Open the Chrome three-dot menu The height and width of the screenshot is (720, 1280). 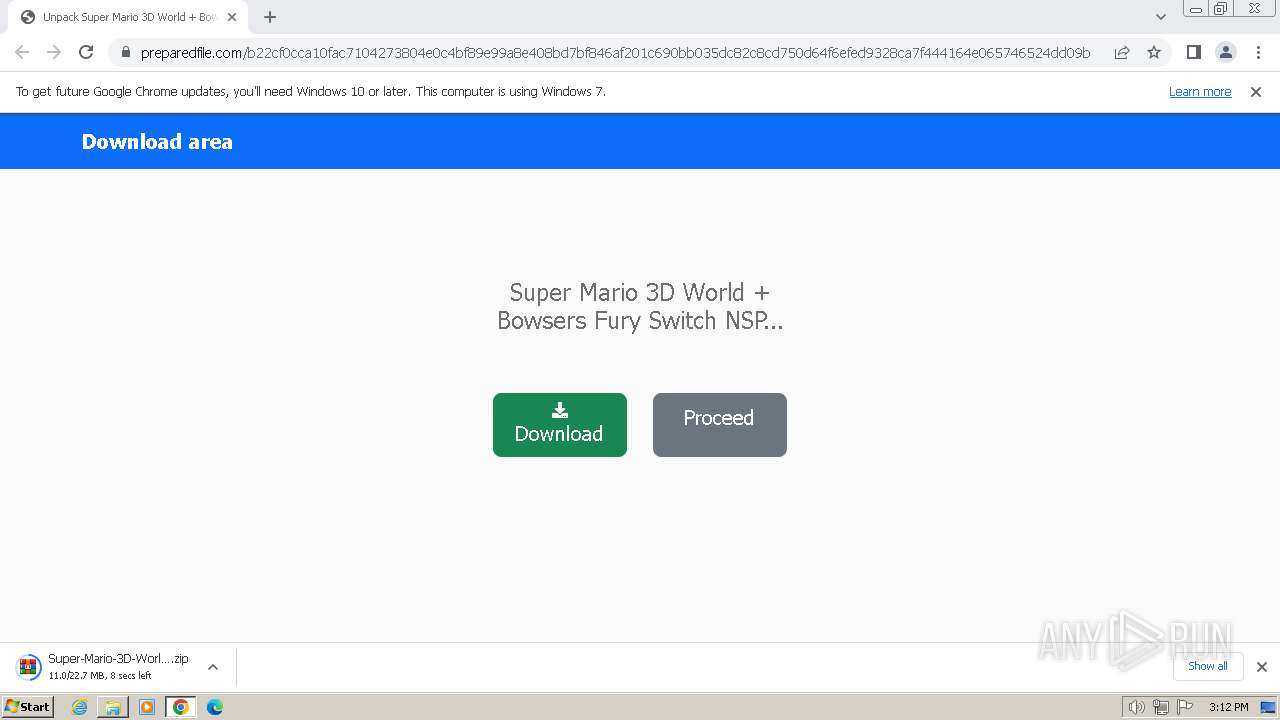pyautogui.click(x=1258, y=52)
